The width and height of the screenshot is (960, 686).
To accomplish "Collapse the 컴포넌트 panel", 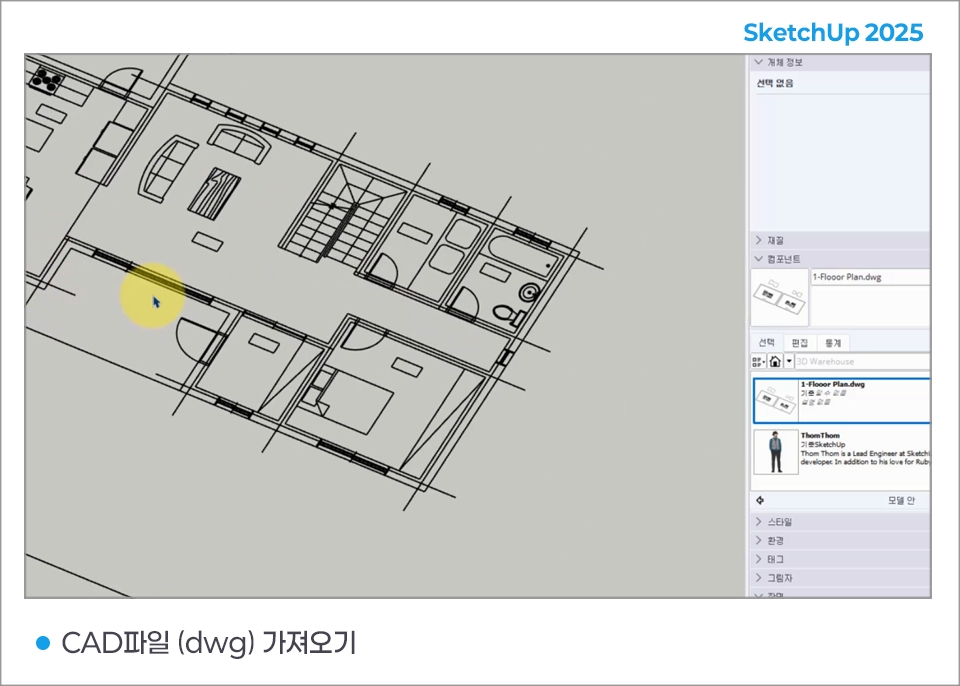I will (x=839, y=258).
